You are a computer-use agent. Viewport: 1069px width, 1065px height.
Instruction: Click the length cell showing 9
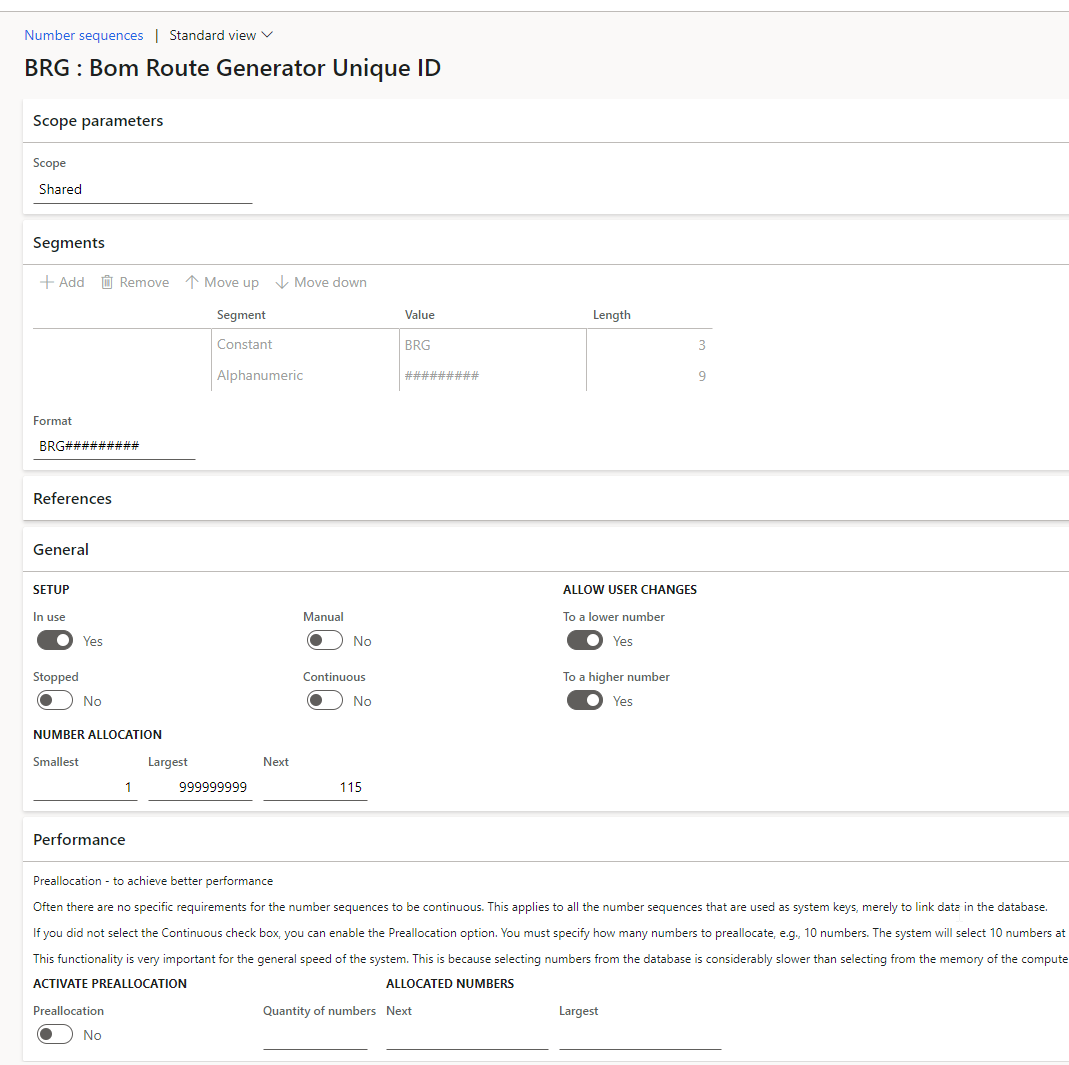click(649, 376)
